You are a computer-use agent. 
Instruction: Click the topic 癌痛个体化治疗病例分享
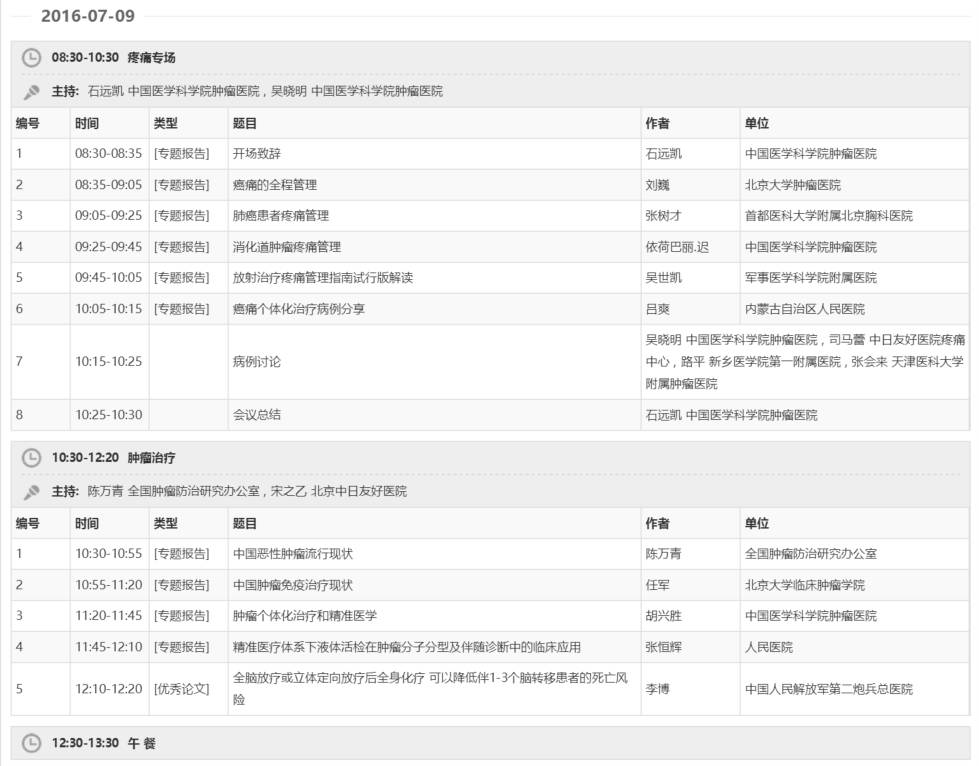[x=299, y=308]
